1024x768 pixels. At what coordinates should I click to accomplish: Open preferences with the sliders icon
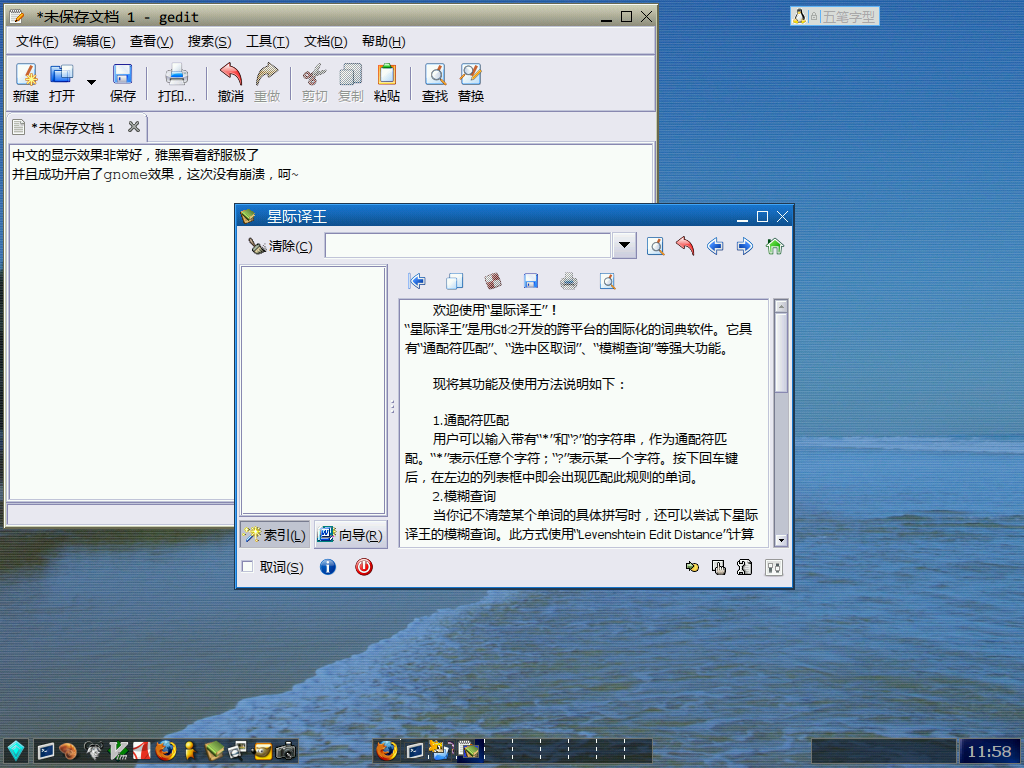point(774,568)
